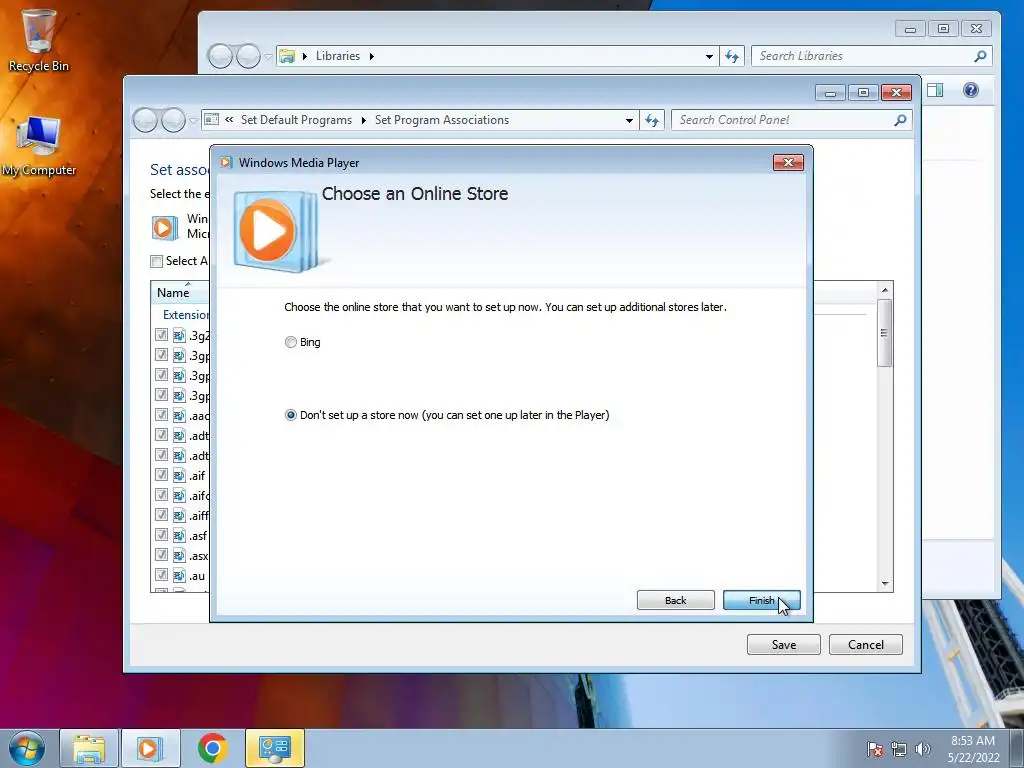Minimize the Set Program Associations window
The image size is (1024, 768).
coord(830,93)
